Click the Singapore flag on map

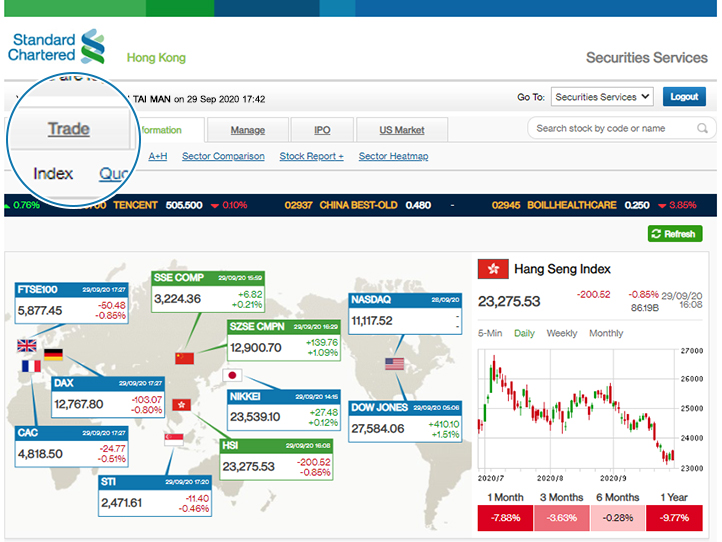click(174, 439)
